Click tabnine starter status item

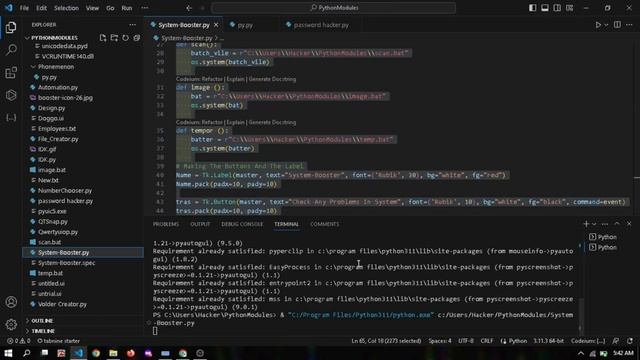tap(58, 341)
